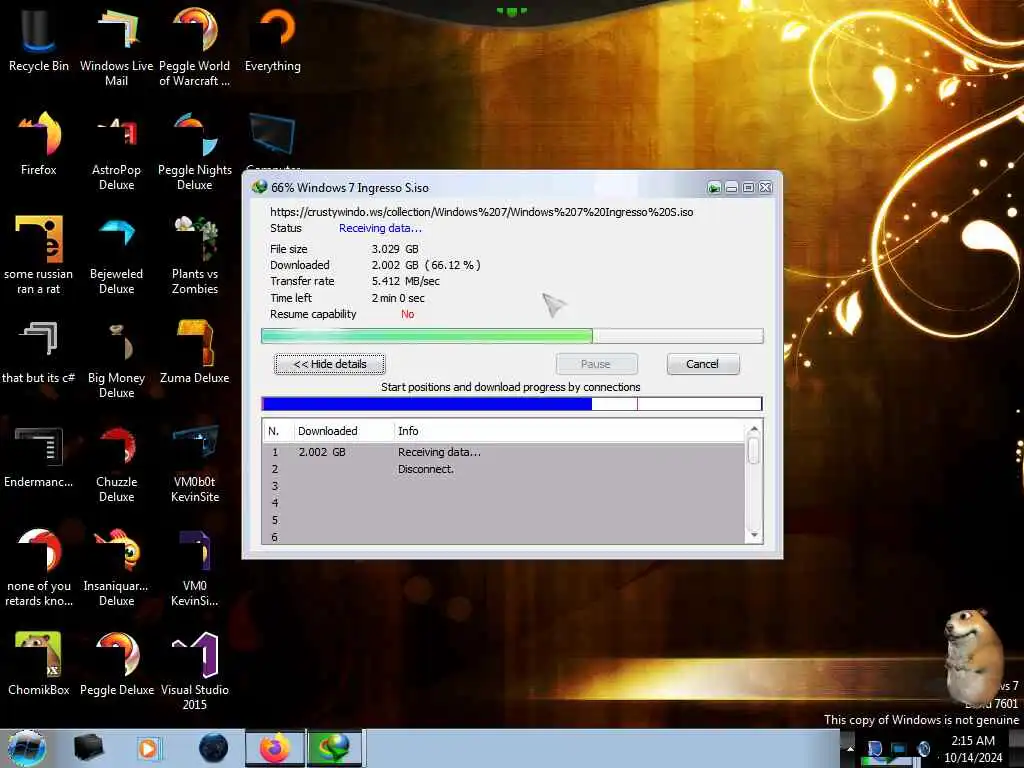Click the crustywindo.ws download URL text
This screenshot has width=1024, height=768.
[482, 212]
